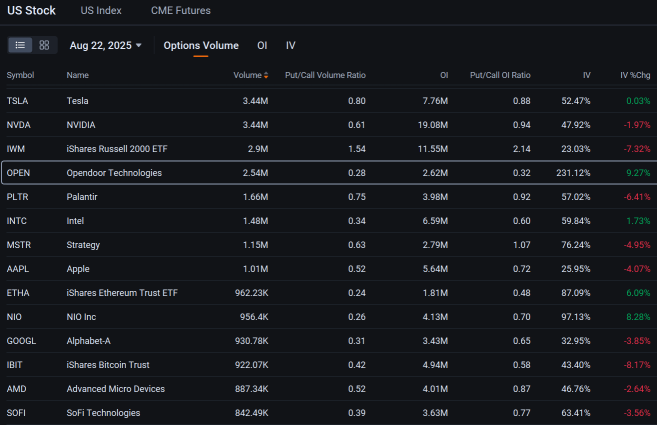
Task: Sort by Put/Call Volume Ratio column
Action: pyautogui.click(x=325, y=75)
